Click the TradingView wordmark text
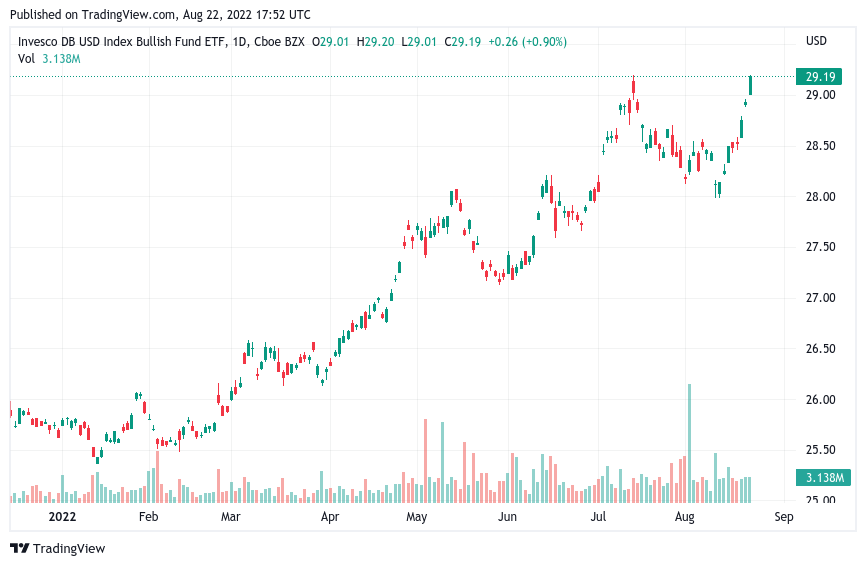 pos(68,548)
